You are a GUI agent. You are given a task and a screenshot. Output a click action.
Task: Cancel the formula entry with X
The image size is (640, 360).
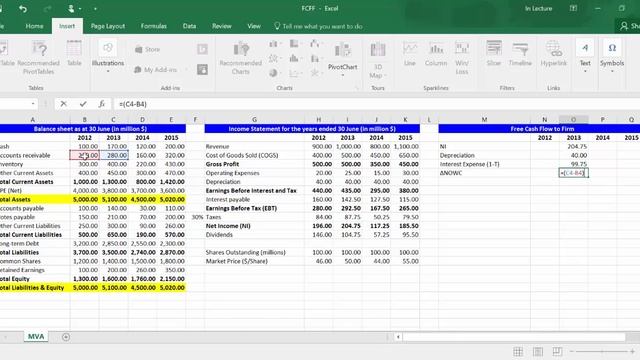[63, 104]
